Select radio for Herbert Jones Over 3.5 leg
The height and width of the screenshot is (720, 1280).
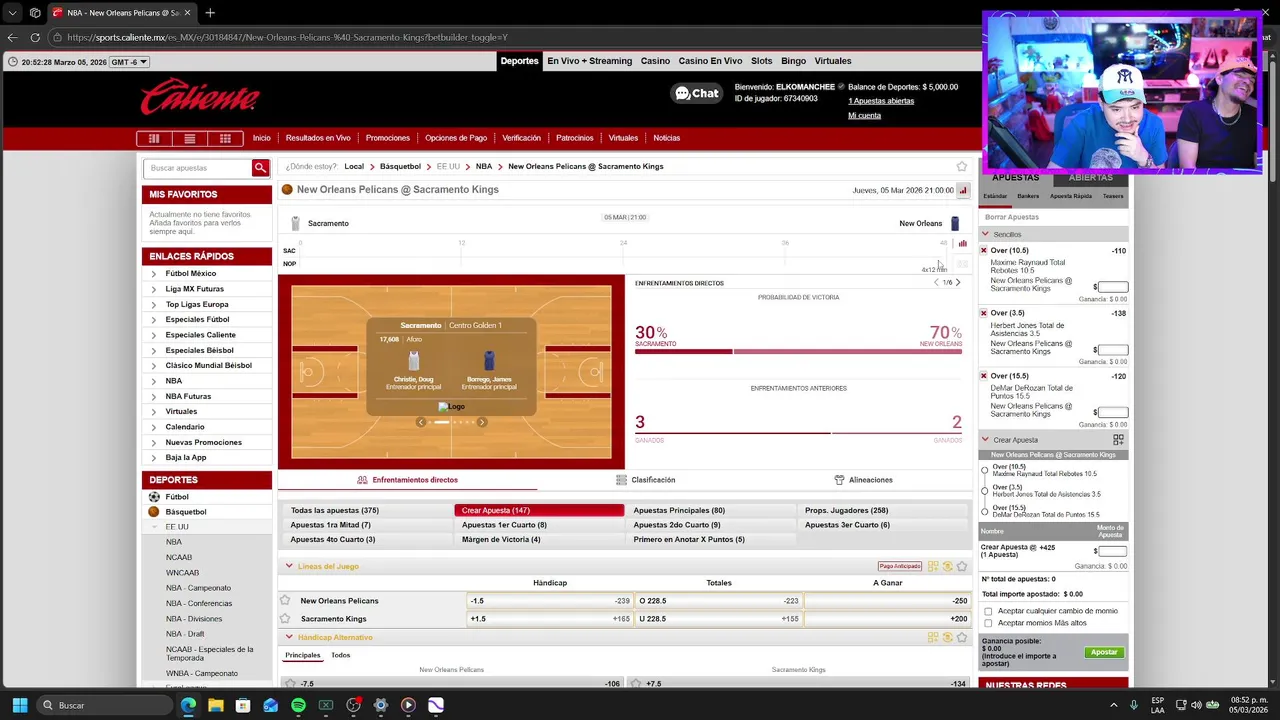coord(985,490)
